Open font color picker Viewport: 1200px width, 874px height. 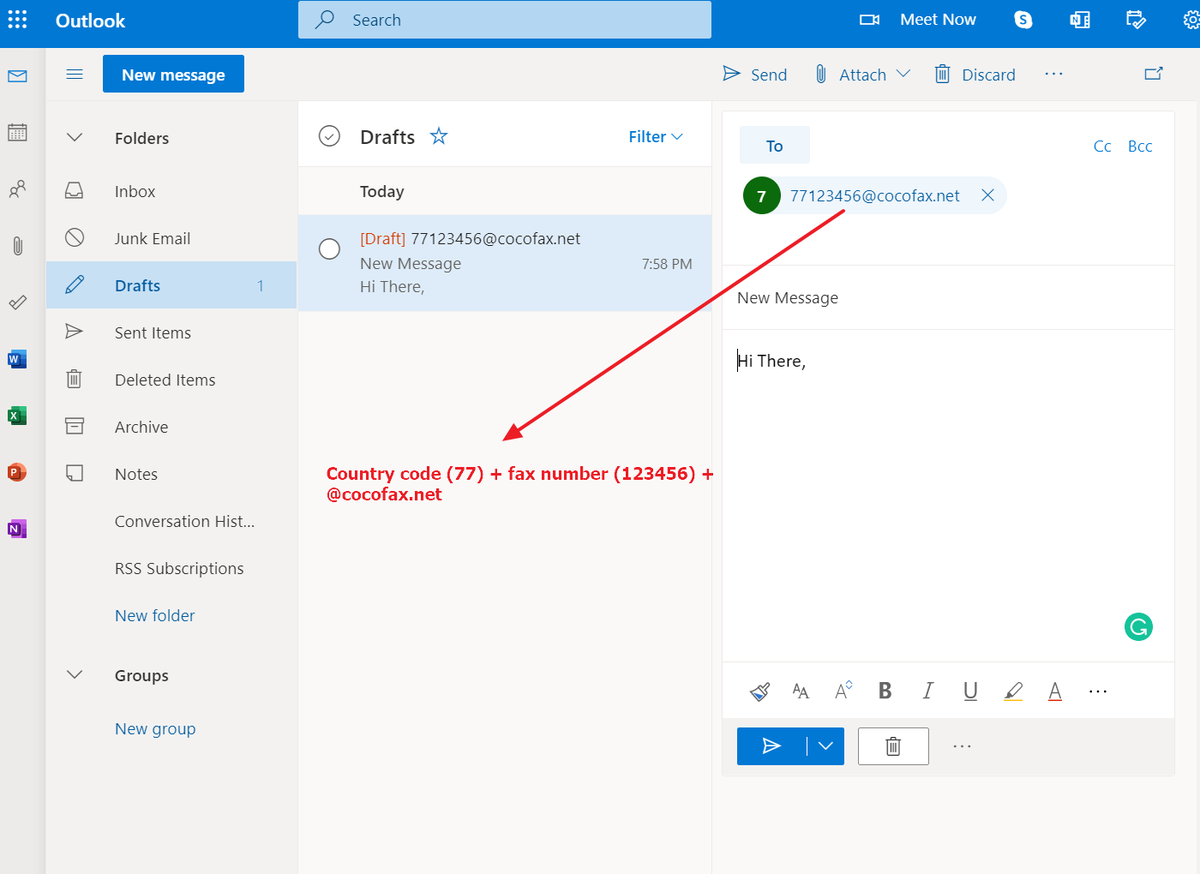click(x=1054, y=691)
